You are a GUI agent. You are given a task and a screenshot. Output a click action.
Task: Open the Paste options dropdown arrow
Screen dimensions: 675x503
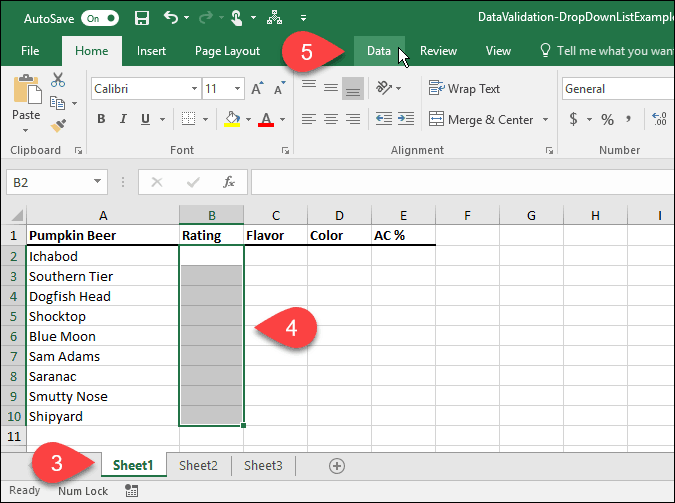pyautogui.click(x=25, y=130)
